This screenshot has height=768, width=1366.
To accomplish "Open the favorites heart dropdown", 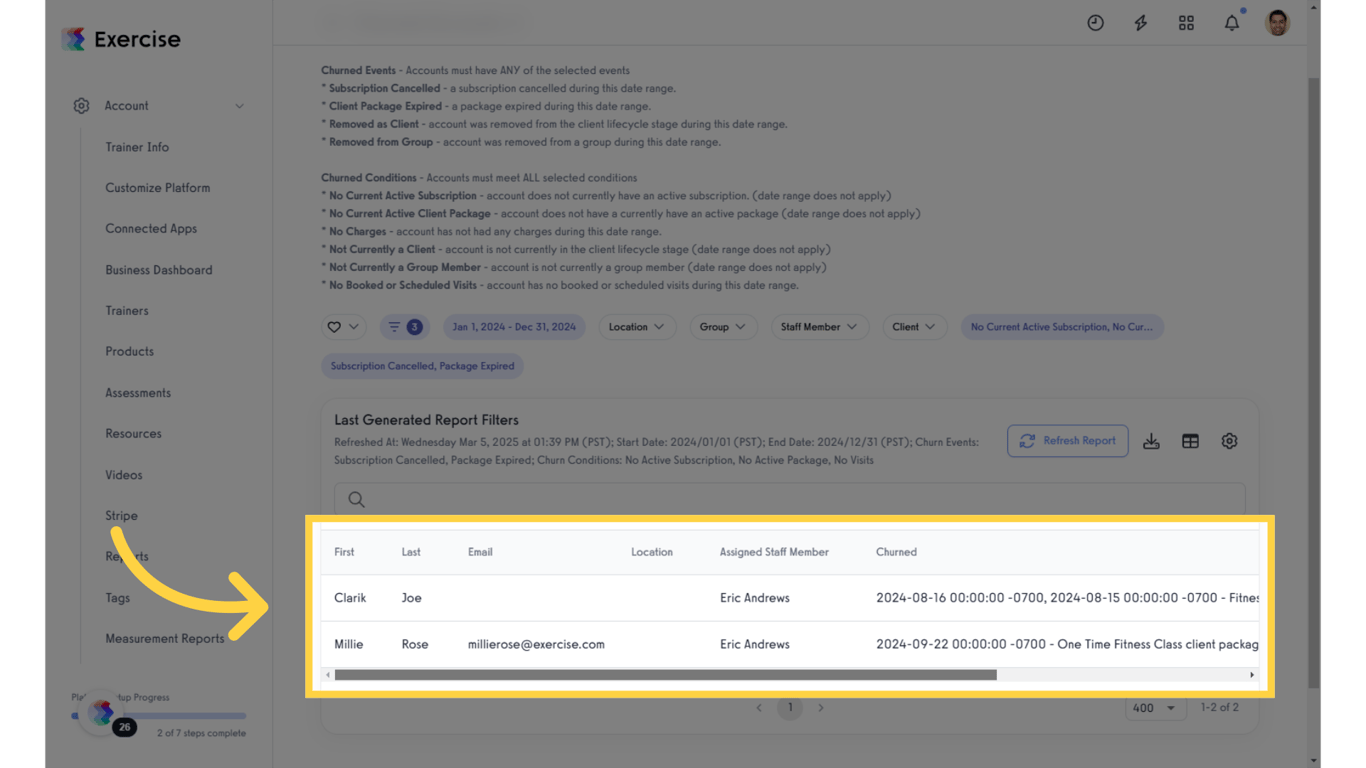I will (343, 327).
